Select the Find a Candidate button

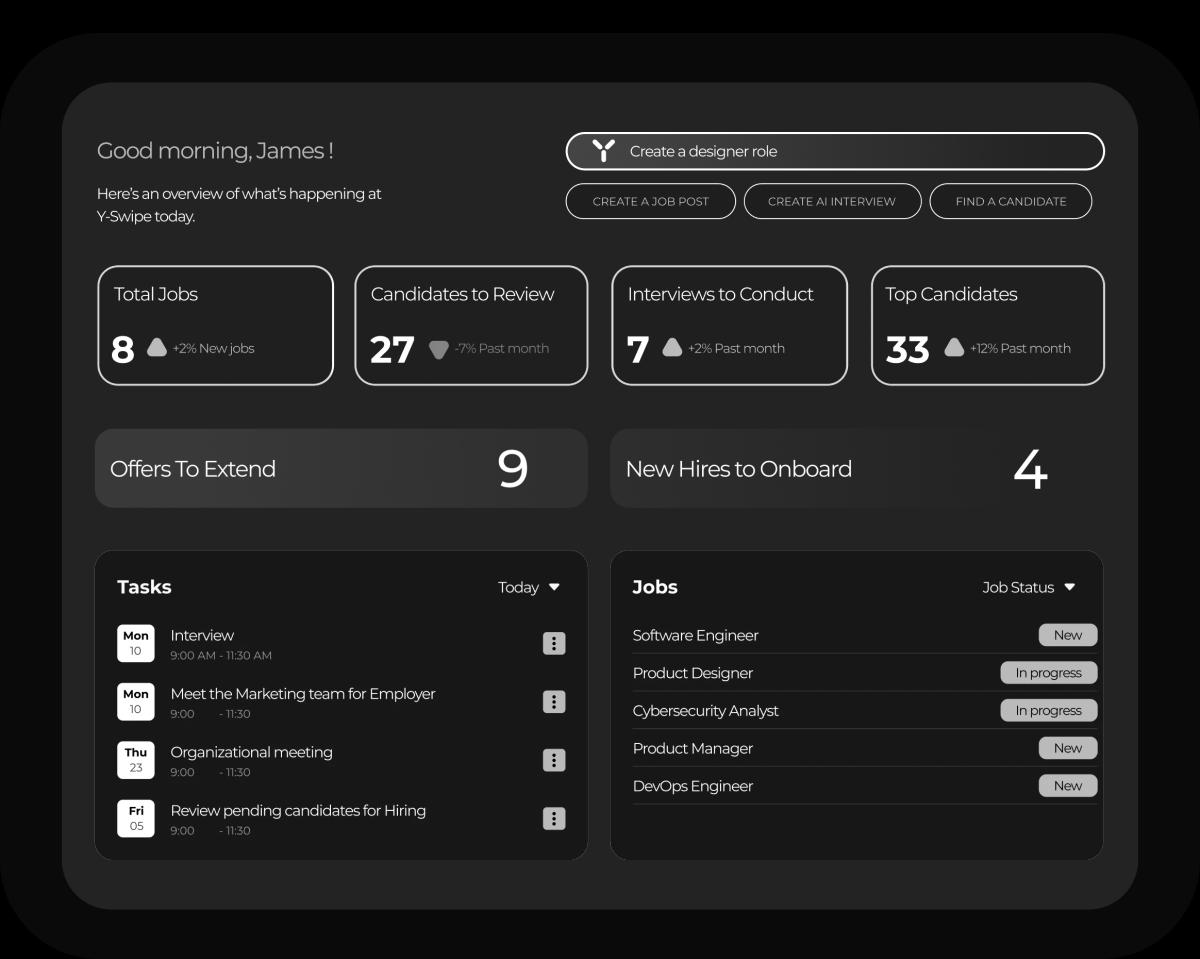1010,201
